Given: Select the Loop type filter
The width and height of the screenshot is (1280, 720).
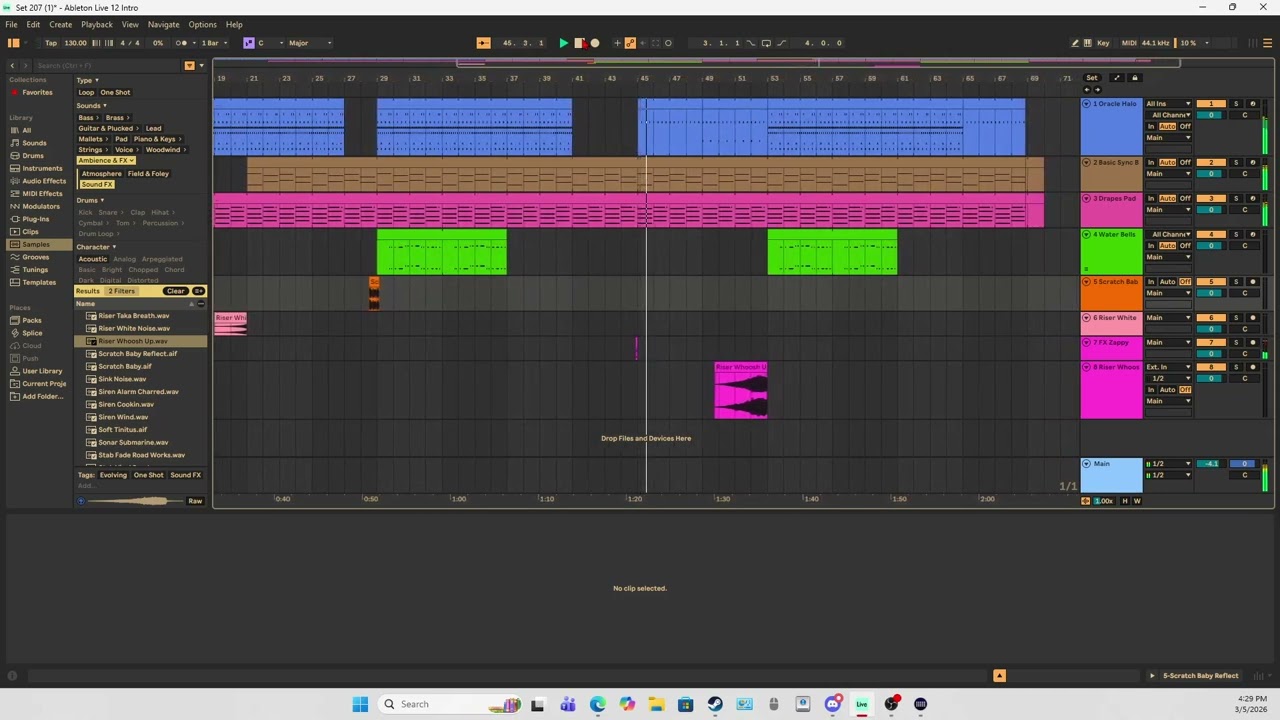Looking at the screenshot, I should pyautogui.click(x=86, y=92).
